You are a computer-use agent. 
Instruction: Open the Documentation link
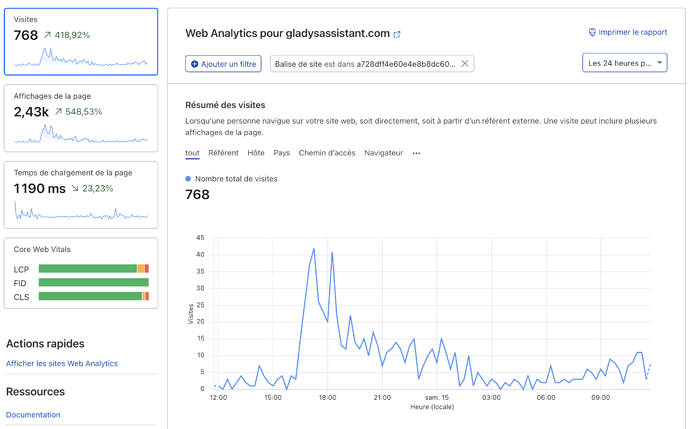[33, 414]
